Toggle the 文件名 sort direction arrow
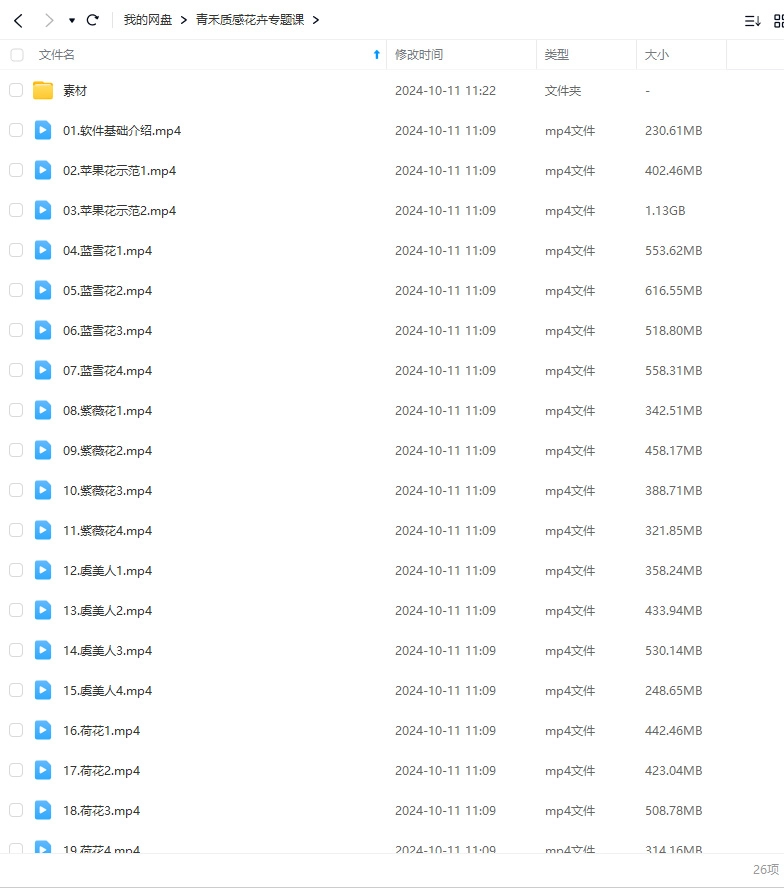The image size is (784, 888). tap(376, 55)
